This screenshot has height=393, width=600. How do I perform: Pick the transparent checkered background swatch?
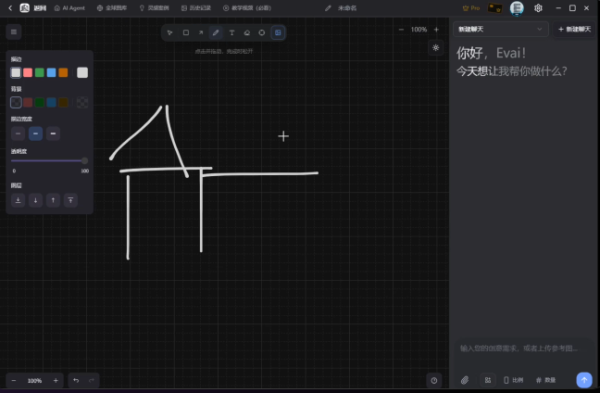tap(82, 102)
